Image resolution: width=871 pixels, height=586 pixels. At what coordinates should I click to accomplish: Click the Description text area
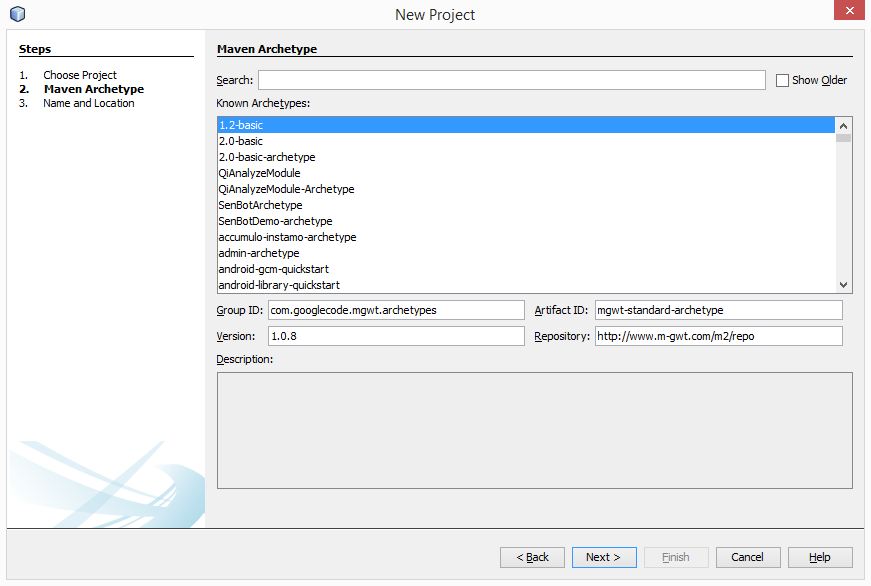point(534,430)
